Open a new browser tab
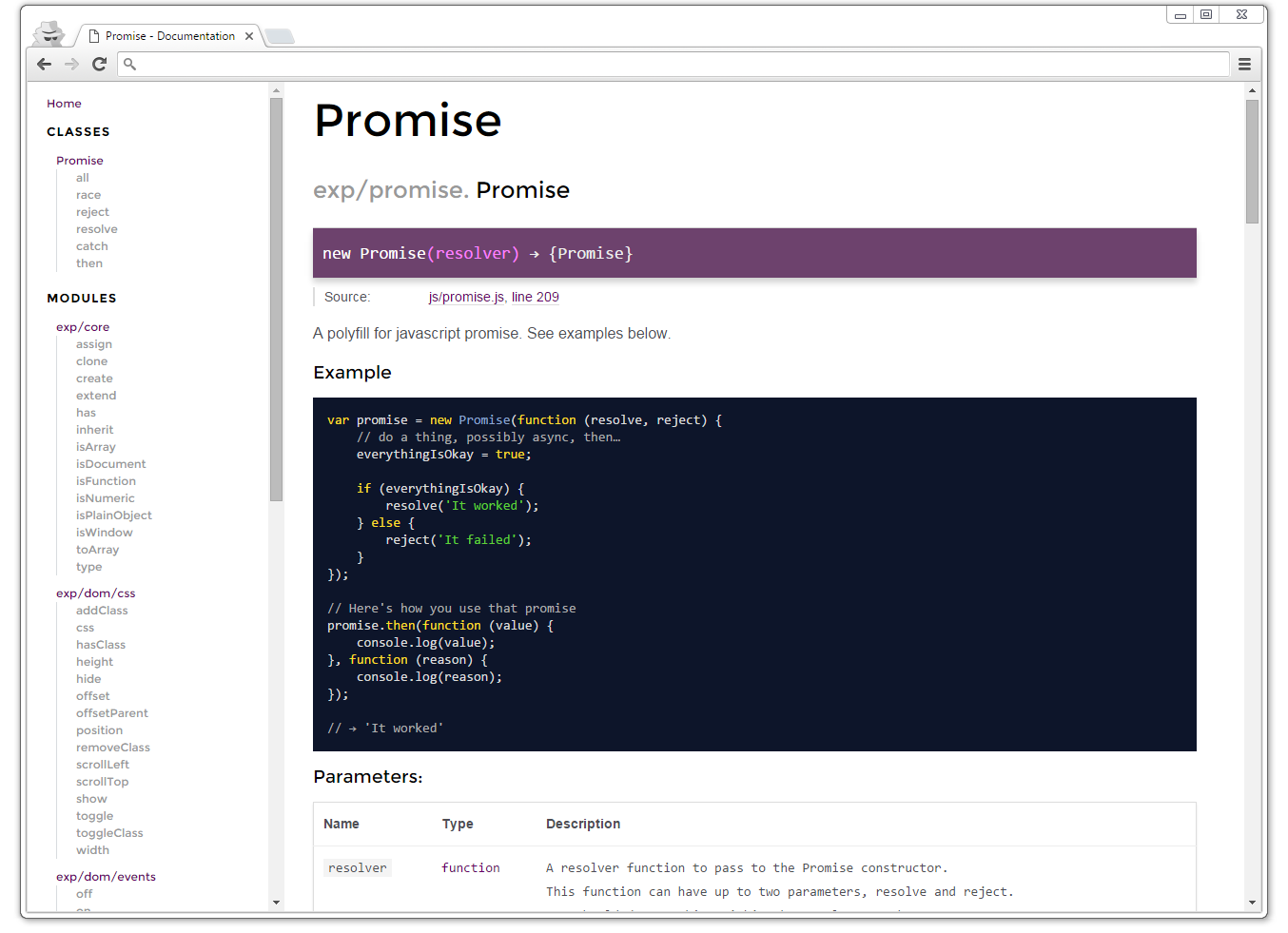The image size is (1288, 933). click(x=279, y=34)
